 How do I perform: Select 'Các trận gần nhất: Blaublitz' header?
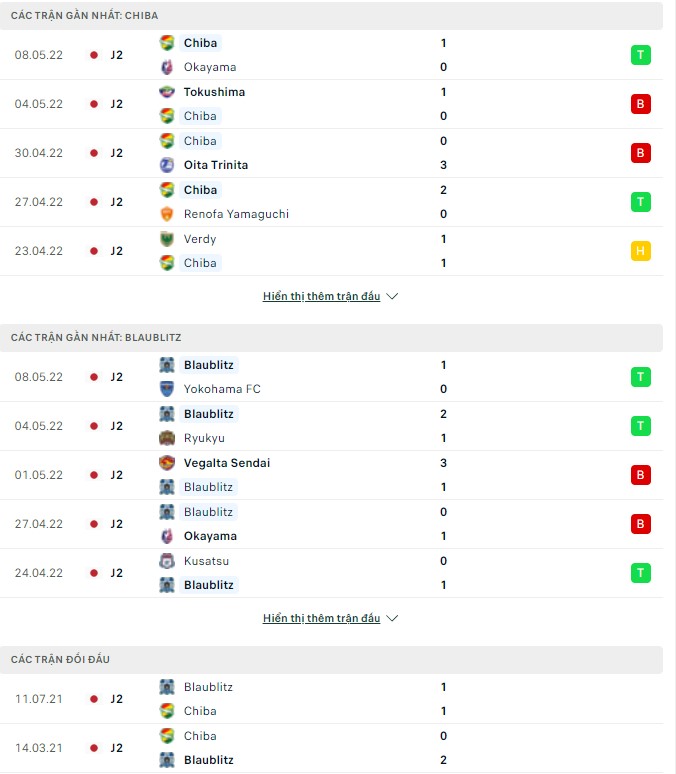click(96, 338)
